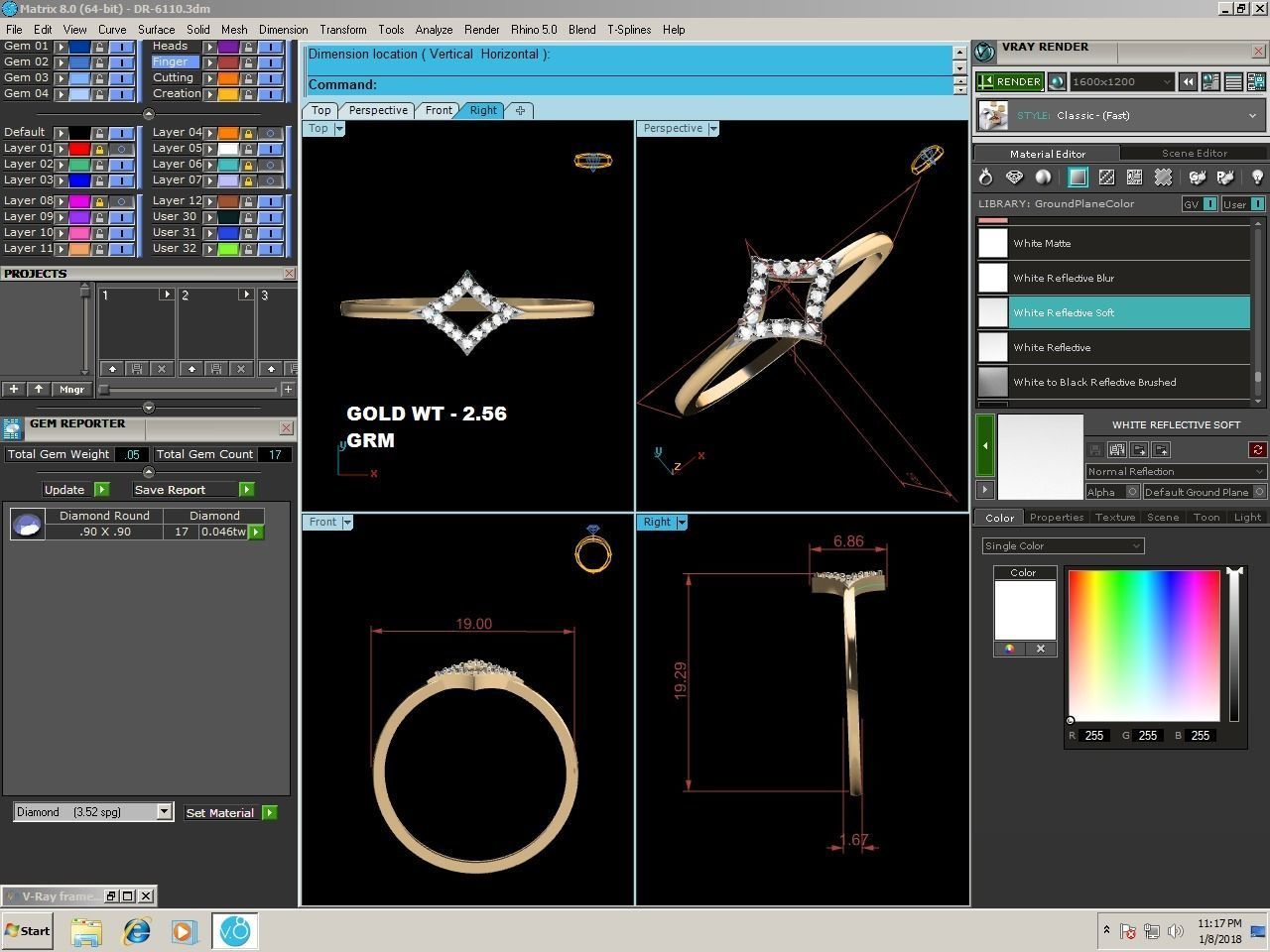The width and height of the screenshot is (1270, 952).
Task: Toggle visibility of Gem 01 layer
Action: pyautogui.click(x=121, y=47)
